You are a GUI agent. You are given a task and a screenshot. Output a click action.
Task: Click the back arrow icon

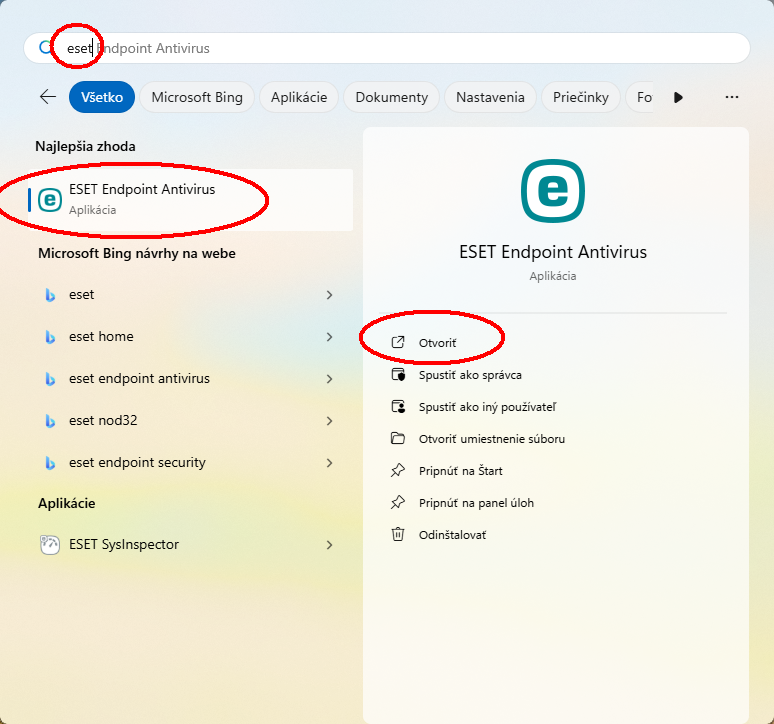[47, 97]
